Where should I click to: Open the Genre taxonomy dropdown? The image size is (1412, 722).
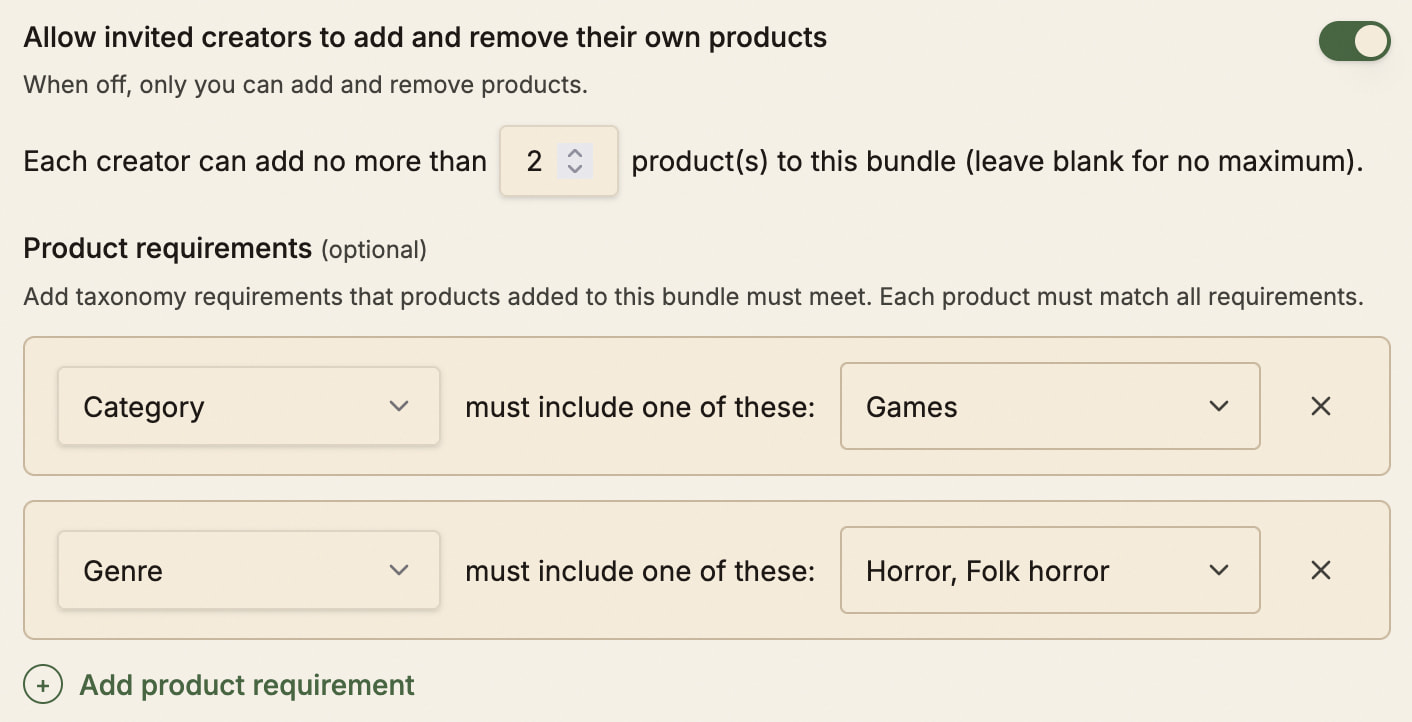[x=249, y=570]
